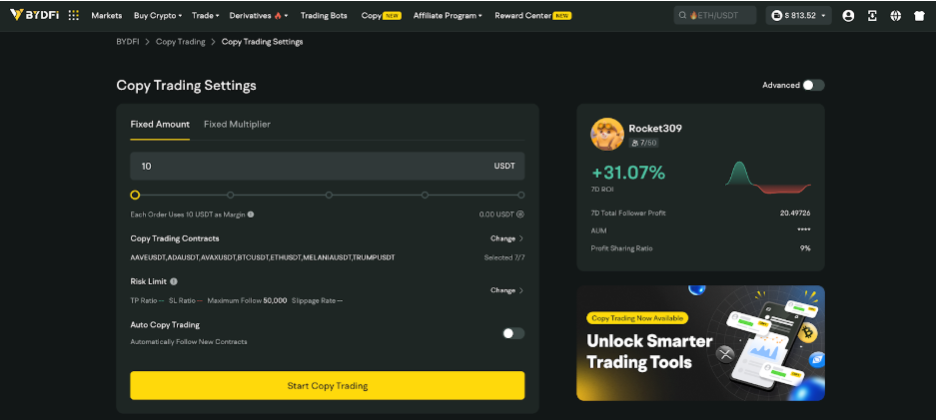Open the apps grid menu icon
Viewport: 936px width, 420px height.
(x=73, y=16)
